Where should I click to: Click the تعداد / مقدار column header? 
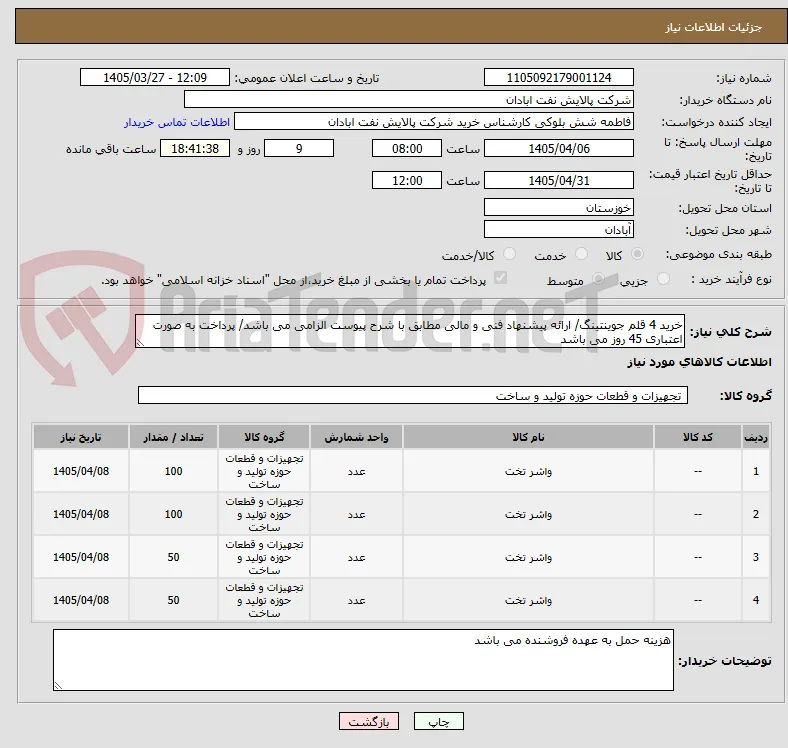[173, 437]
